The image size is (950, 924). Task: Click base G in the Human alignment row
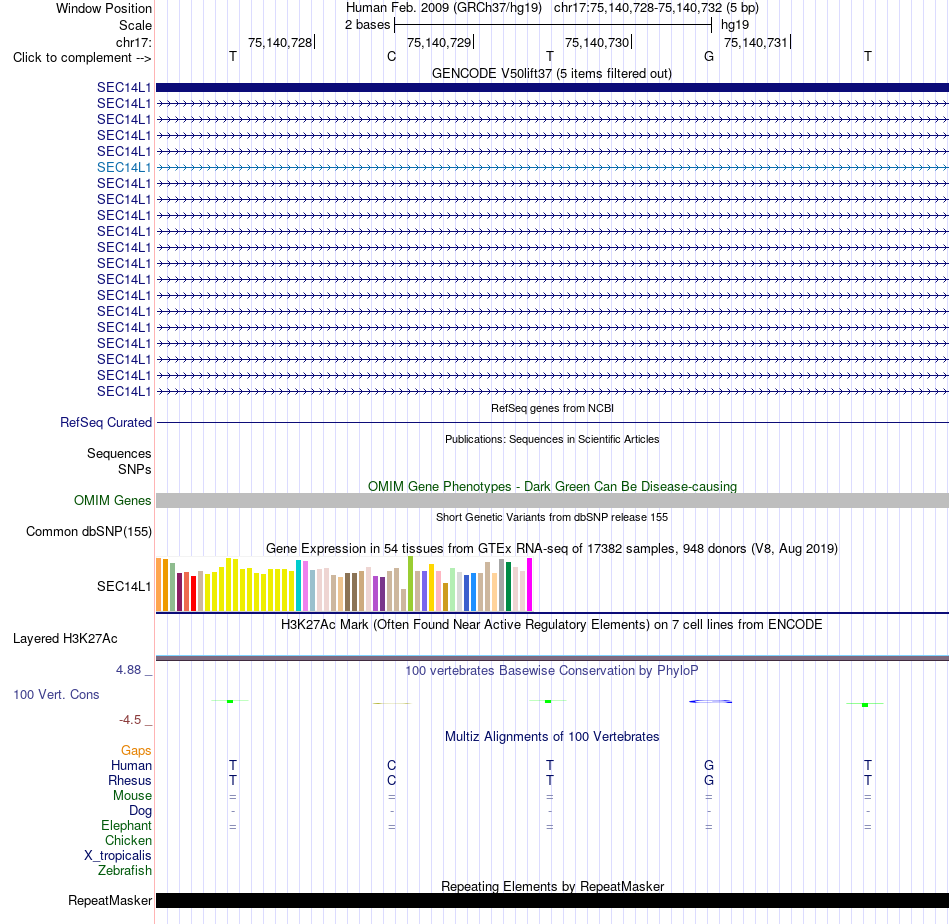709,765
